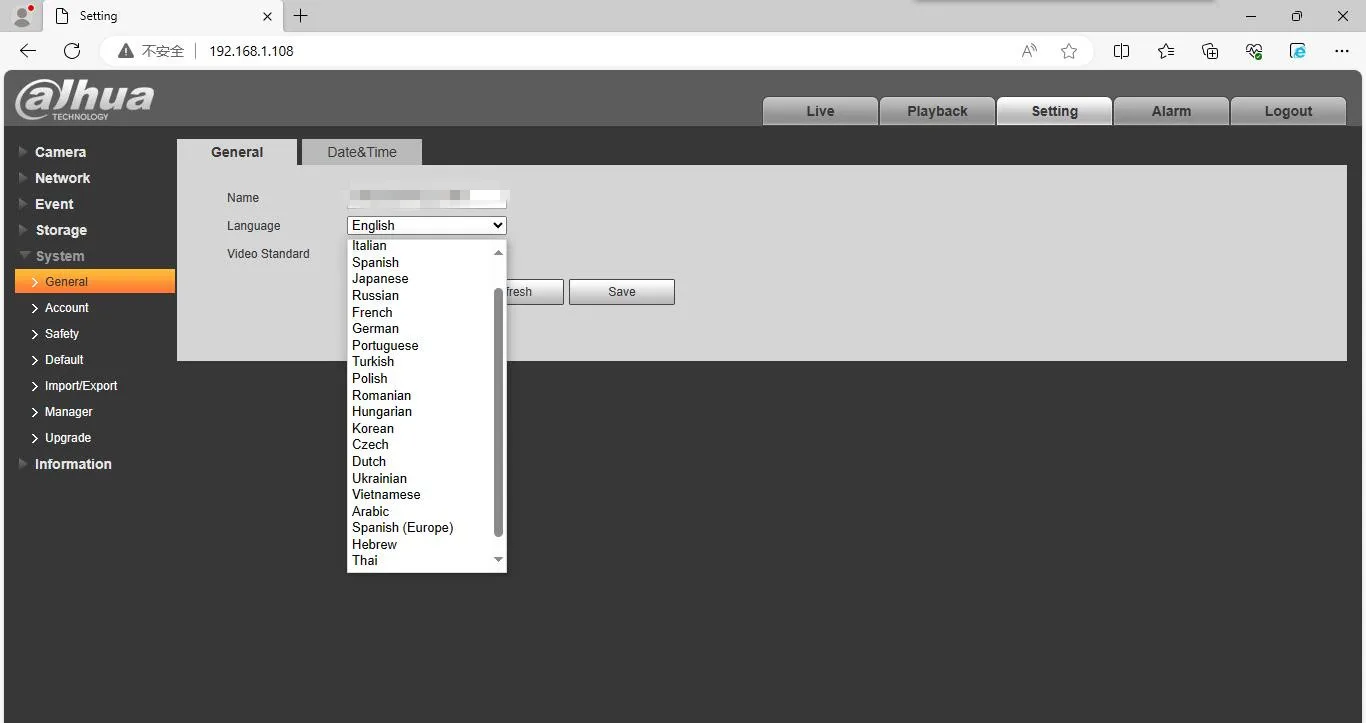
Task: Expand the Network menu section
Action: click(62, 178)
